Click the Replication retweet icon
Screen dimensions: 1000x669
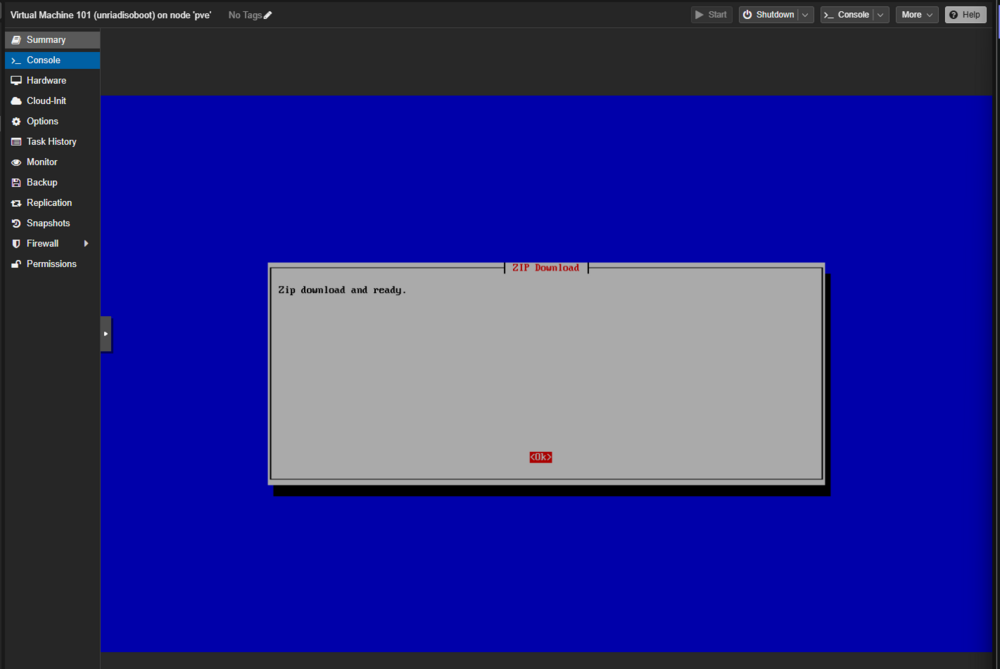pyautogui.click(x=16, y=203)
